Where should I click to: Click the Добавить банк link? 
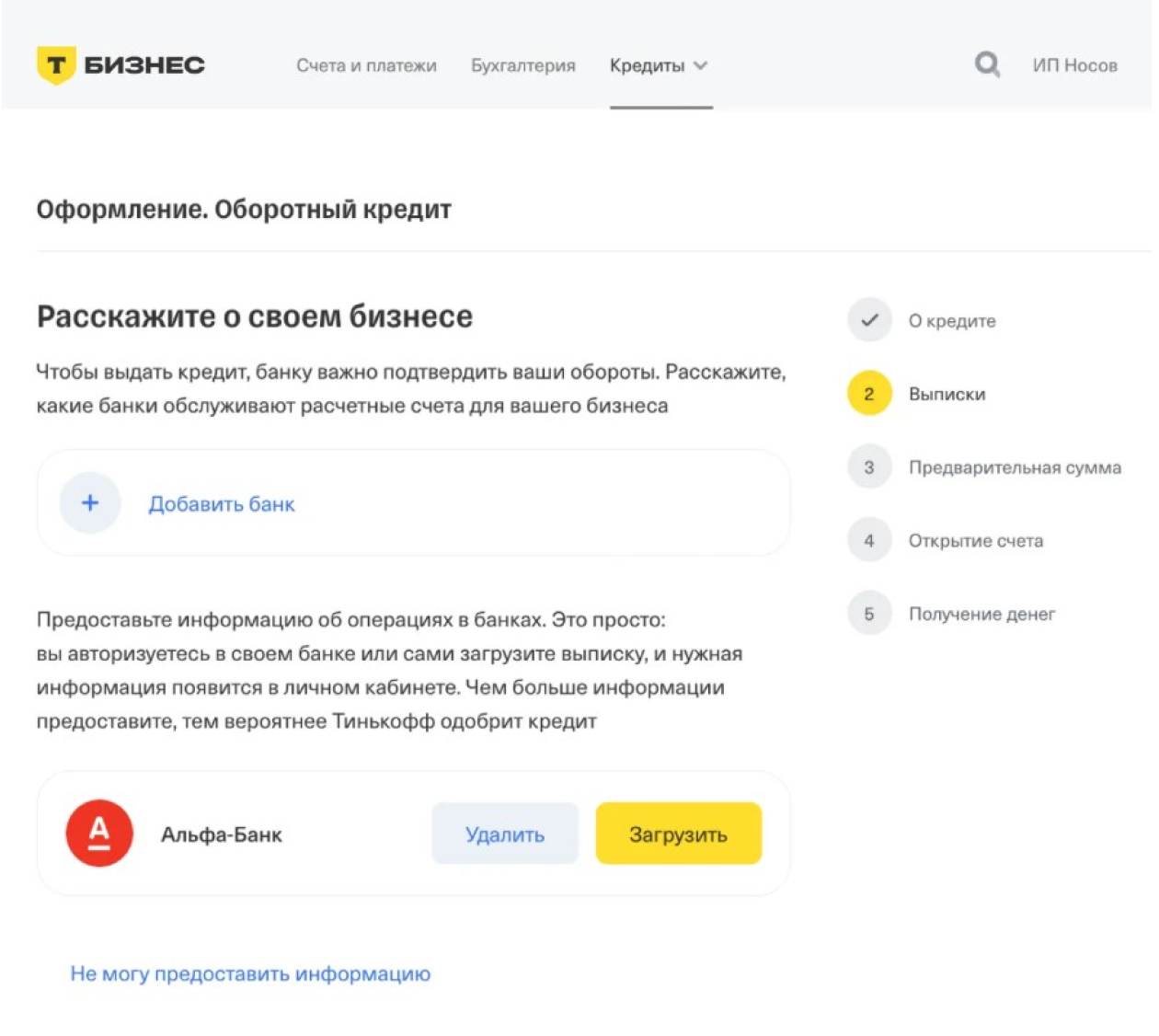click(x=222, y=504)
